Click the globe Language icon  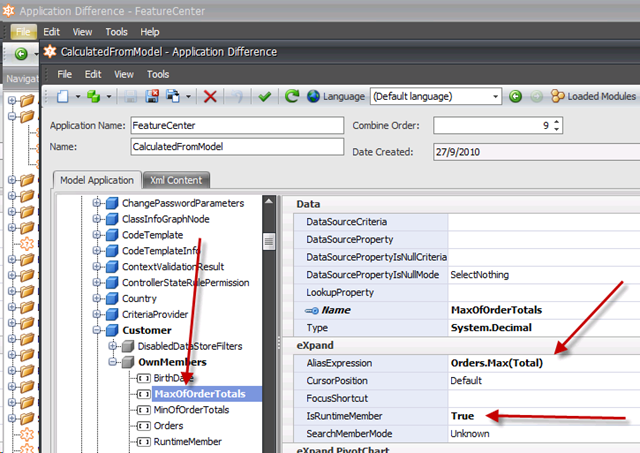click(x=313, y=96)
